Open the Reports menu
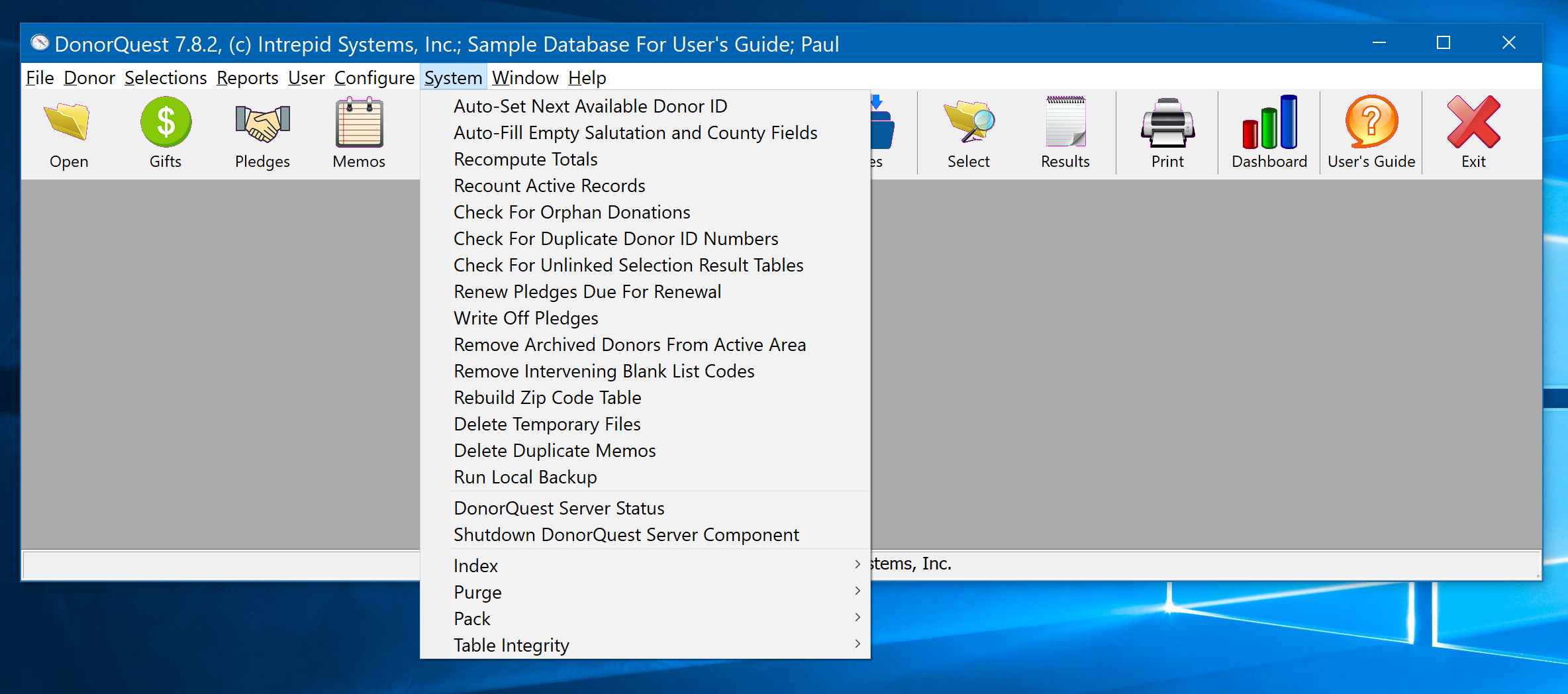Viewport: 1568px width, 694px height. [247, 77]
